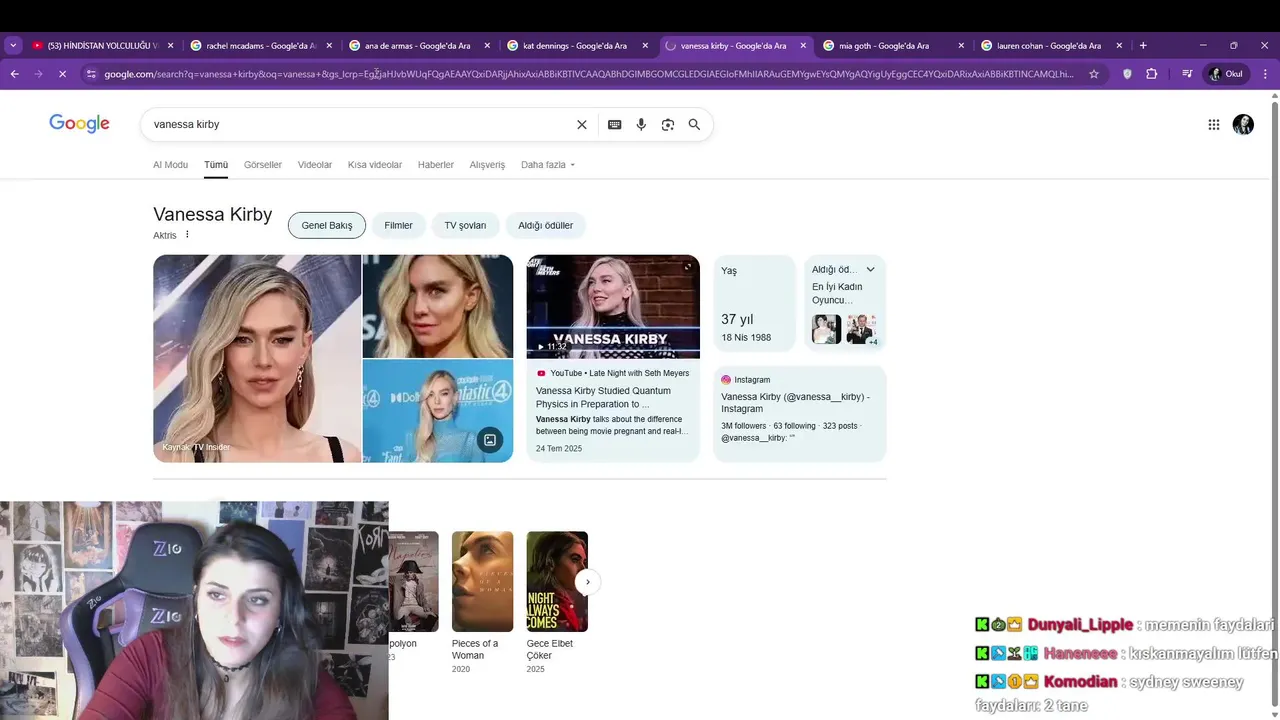The image size is (1280, 720).
Task: Show next movies with the arrow
Action: 588,582
